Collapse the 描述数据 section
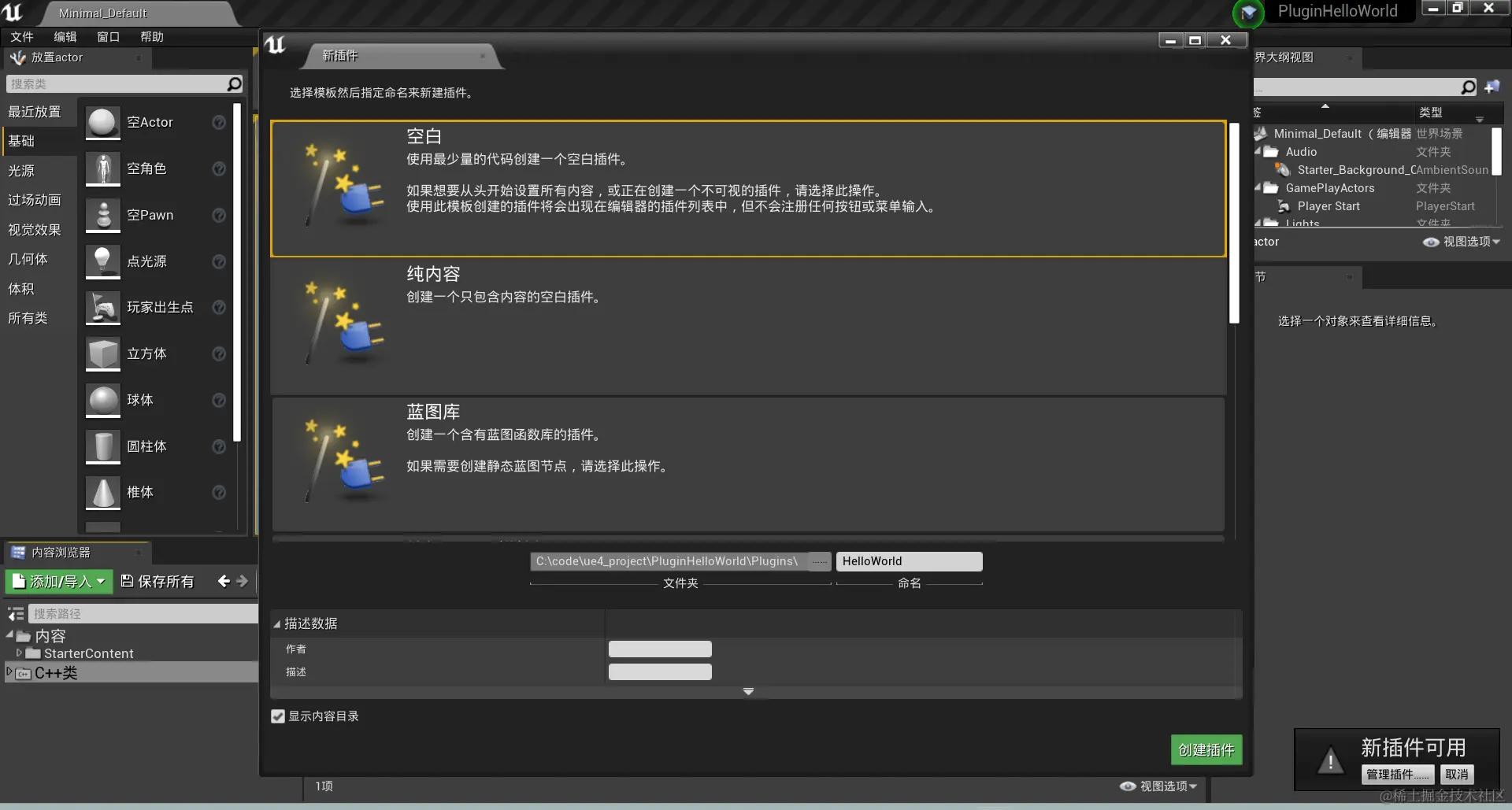The image size is (1512, 810). (x=276, y=624)
